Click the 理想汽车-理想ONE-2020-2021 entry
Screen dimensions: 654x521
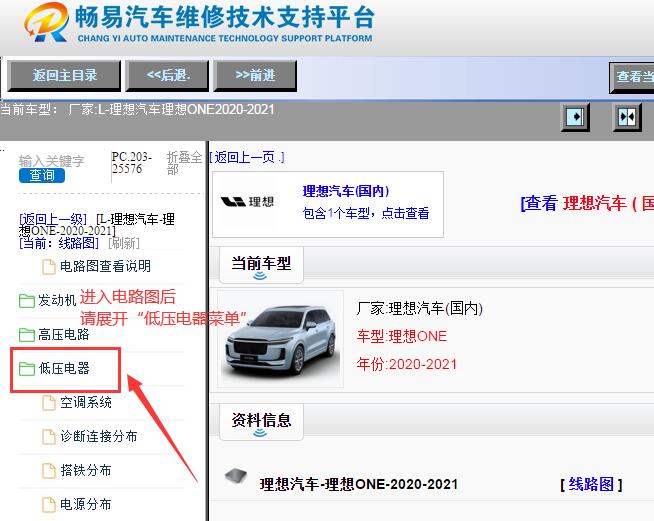359,484
